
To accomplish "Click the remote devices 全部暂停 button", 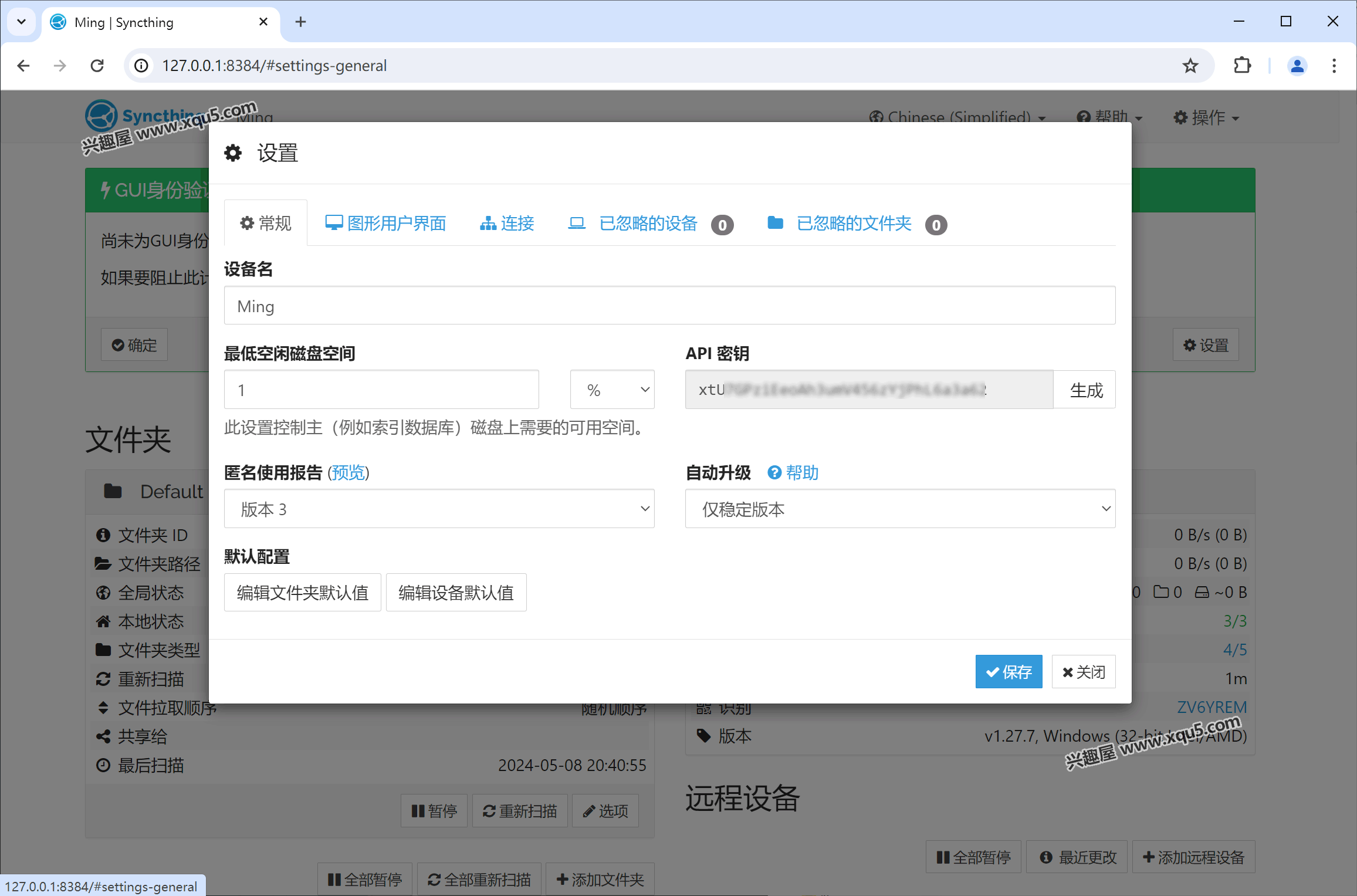I will point(974,857).
